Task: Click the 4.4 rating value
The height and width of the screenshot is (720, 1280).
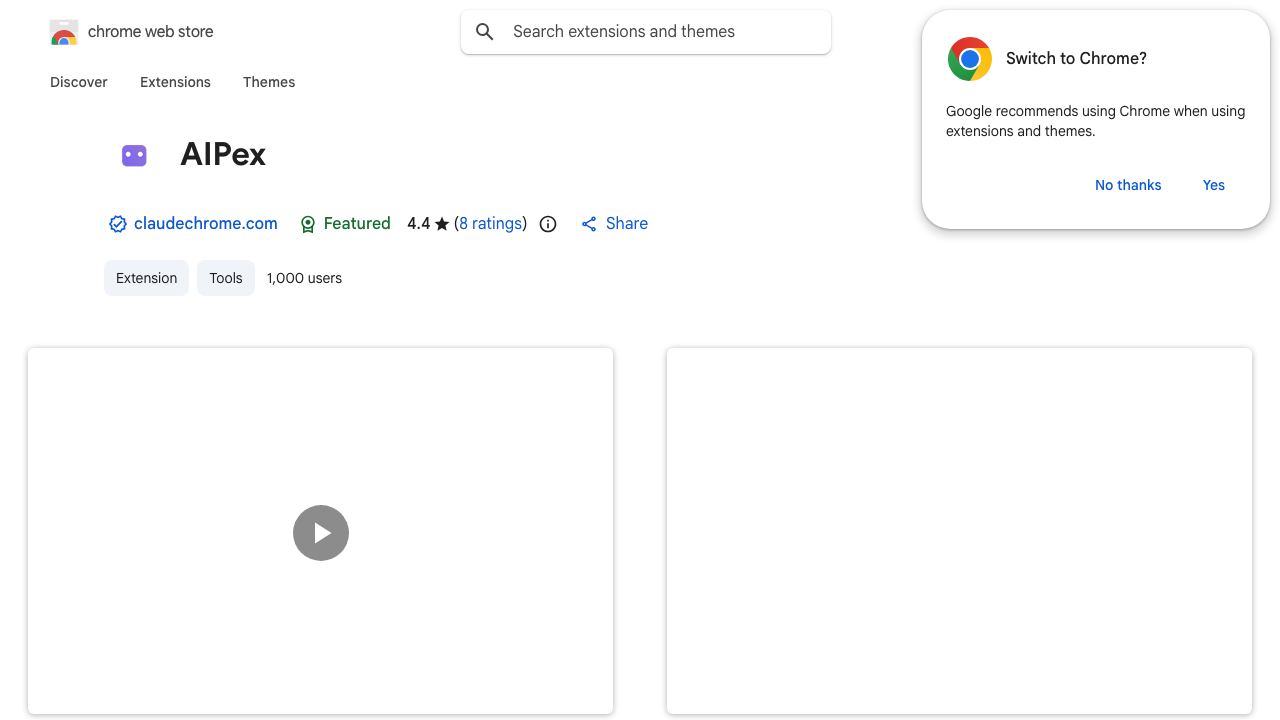Action: (x=418, y=224)
